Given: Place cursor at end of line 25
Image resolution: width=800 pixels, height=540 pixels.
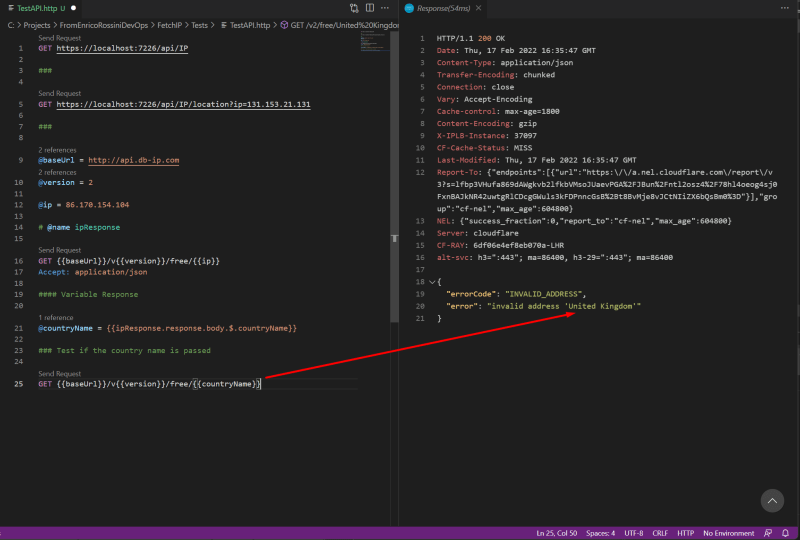Looking at the screenshot, I should click(x=261, y=384).
